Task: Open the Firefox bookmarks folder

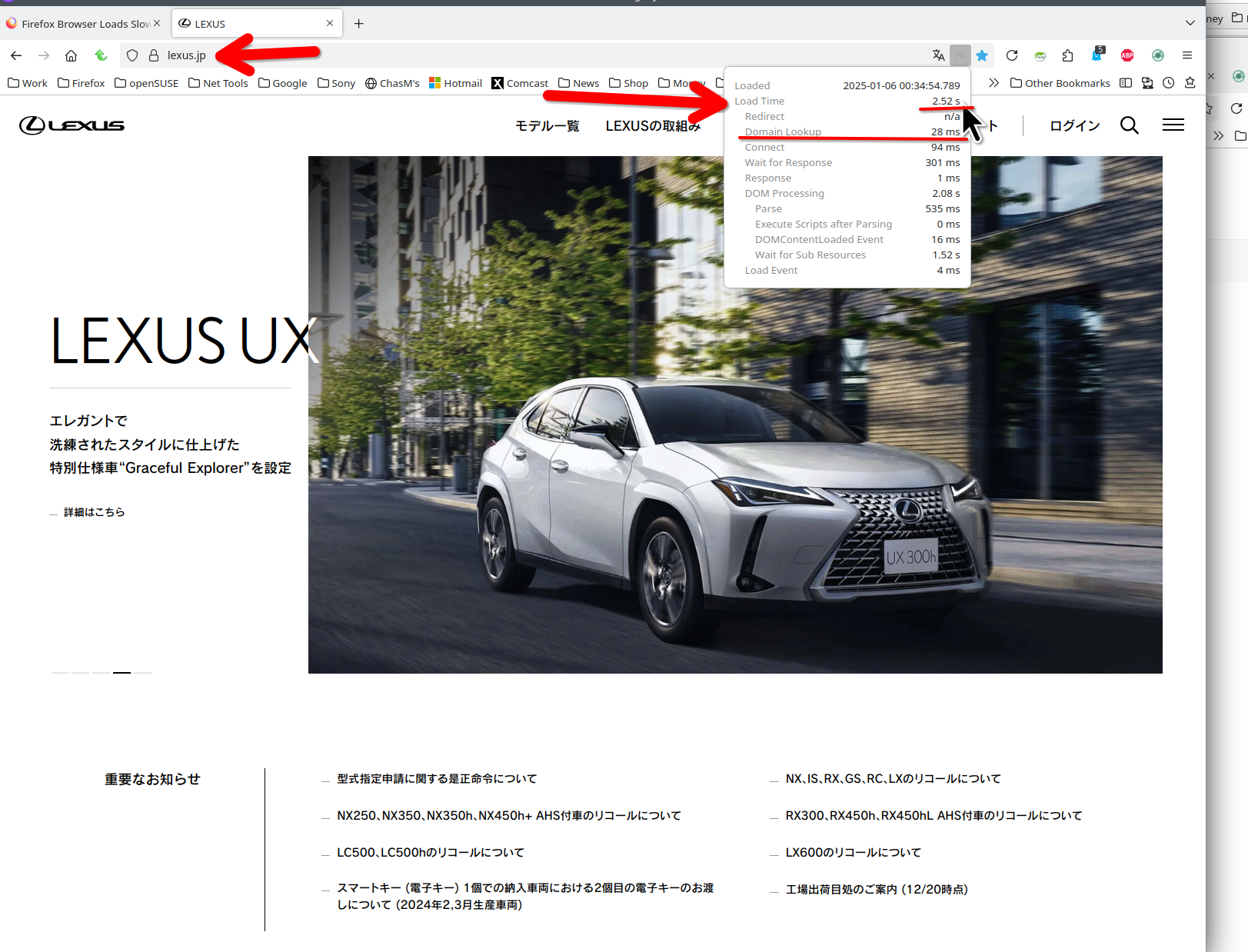Action: point(82,83)
